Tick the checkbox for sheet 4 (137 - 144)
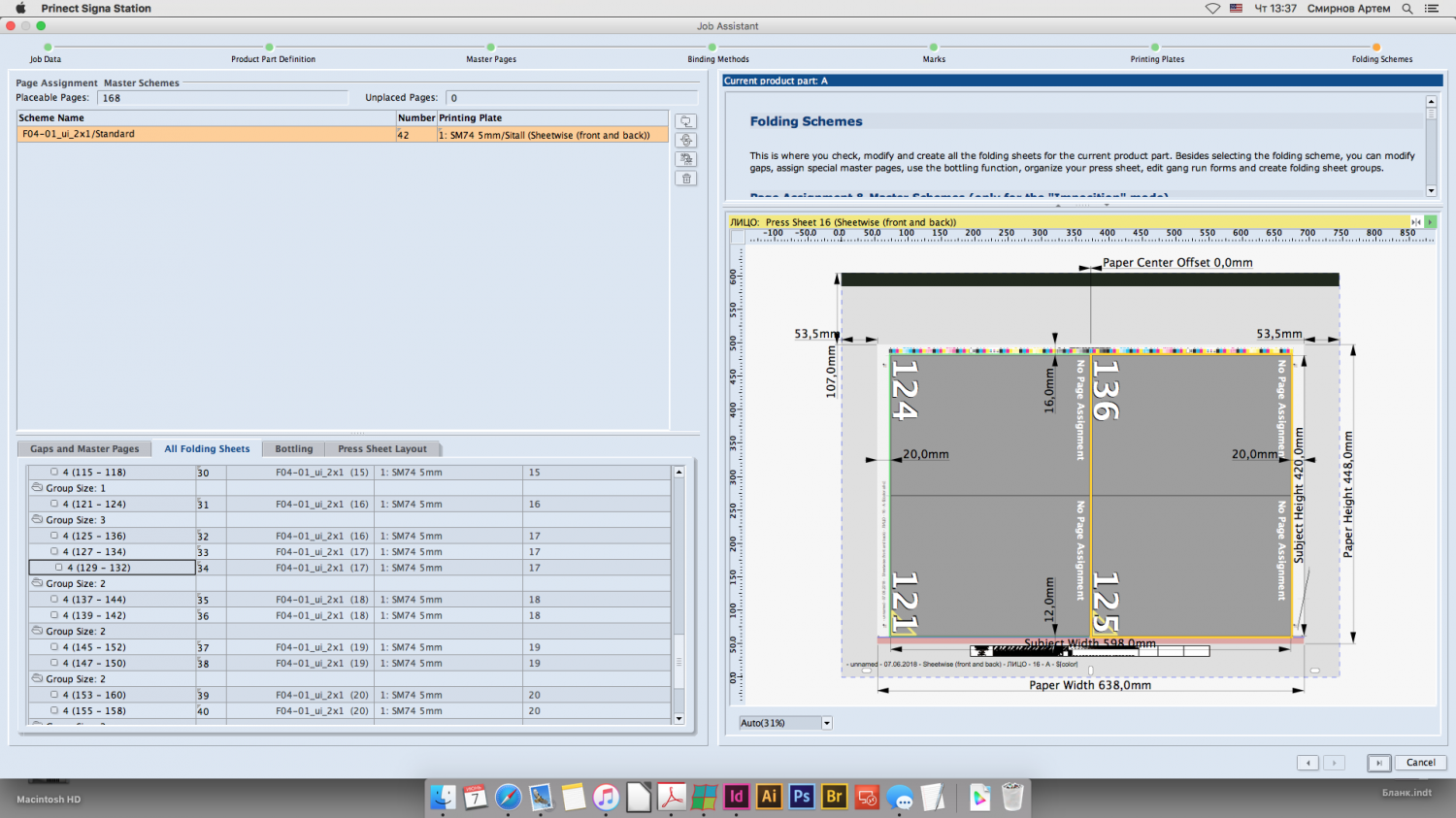The width and height of the screenshot is (1456, 818). (54, 600)
